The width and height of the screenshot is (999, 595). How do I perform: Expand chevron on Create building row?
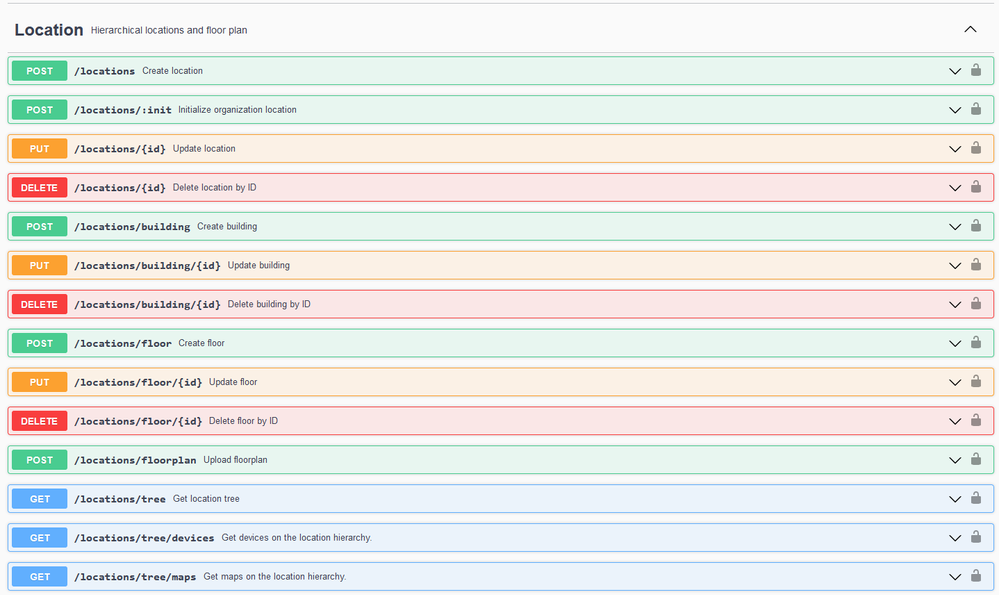click(x=955, y=227)
